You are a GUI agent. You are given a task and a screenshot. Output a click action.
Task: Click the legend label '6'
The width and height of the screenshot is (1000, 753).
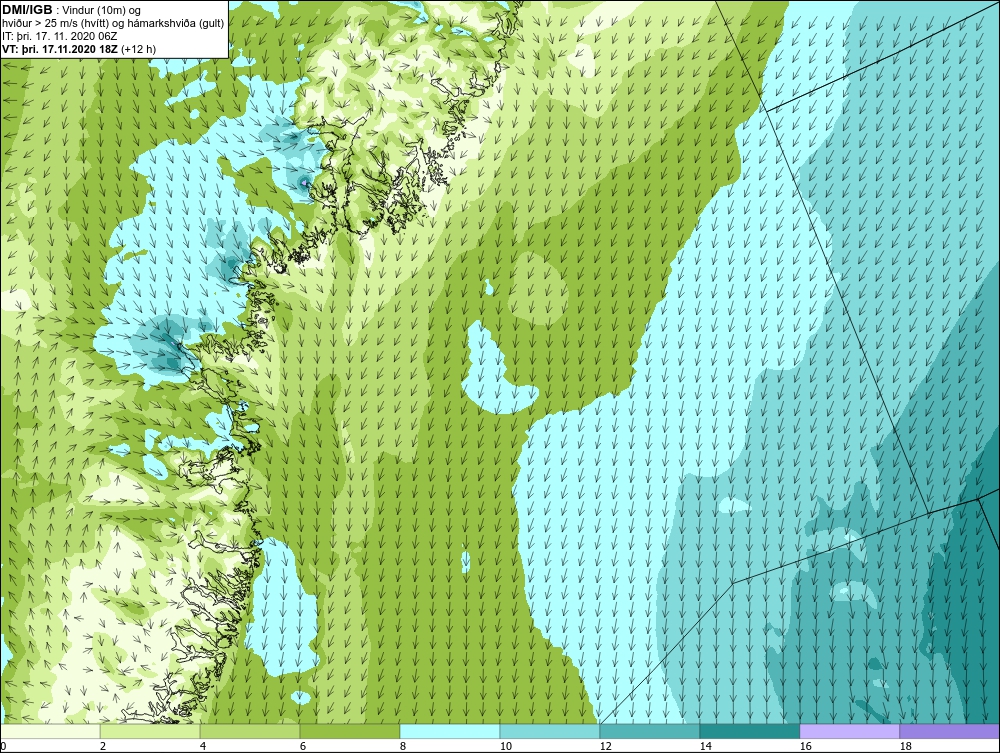click(303, 746)
